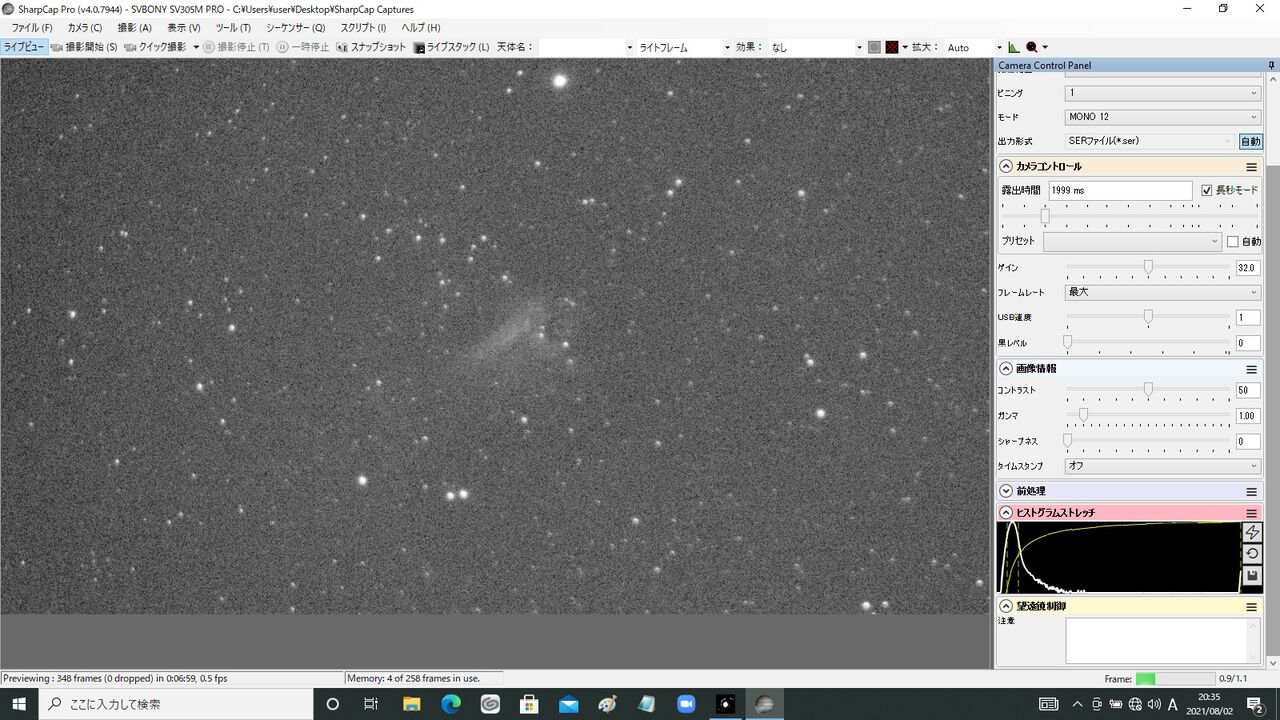Toggle the ライブビュー toolbar button

point(24,47)
